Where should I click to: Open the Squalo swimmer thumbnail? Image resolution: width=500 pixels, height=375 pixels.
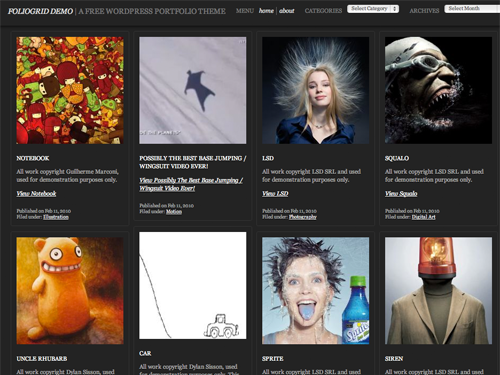[x=438, y=90]
